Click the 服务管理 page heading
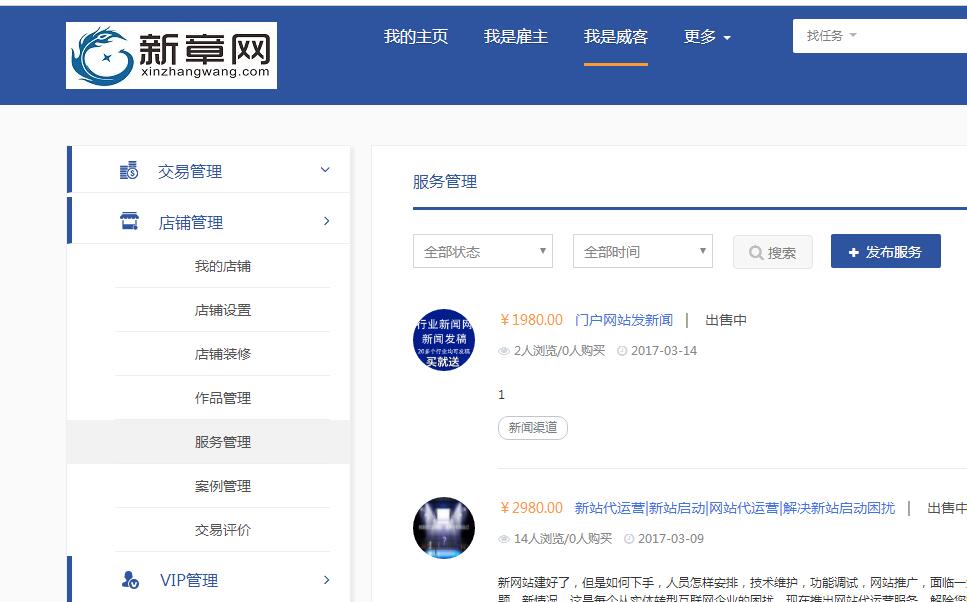Viewport: 967px width, 602px height. (x=445, y=182)
